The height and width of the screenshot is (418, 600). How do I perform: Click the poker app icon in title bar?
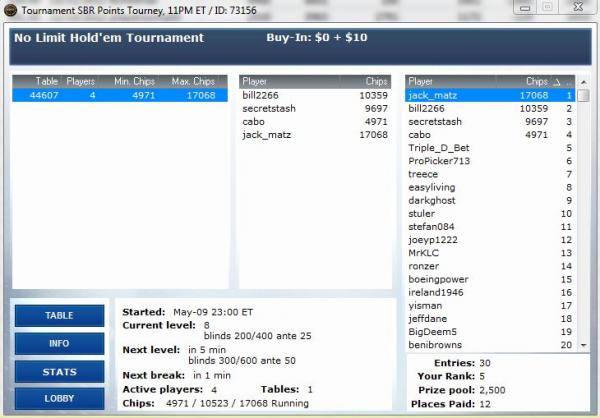click(9, 9)
